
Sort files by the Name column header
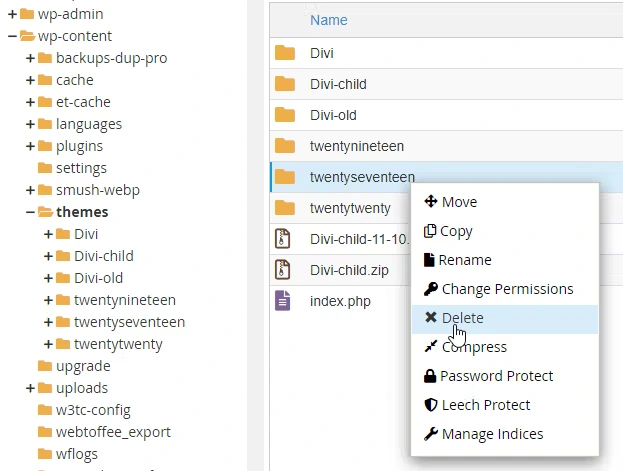pos(328,20)
